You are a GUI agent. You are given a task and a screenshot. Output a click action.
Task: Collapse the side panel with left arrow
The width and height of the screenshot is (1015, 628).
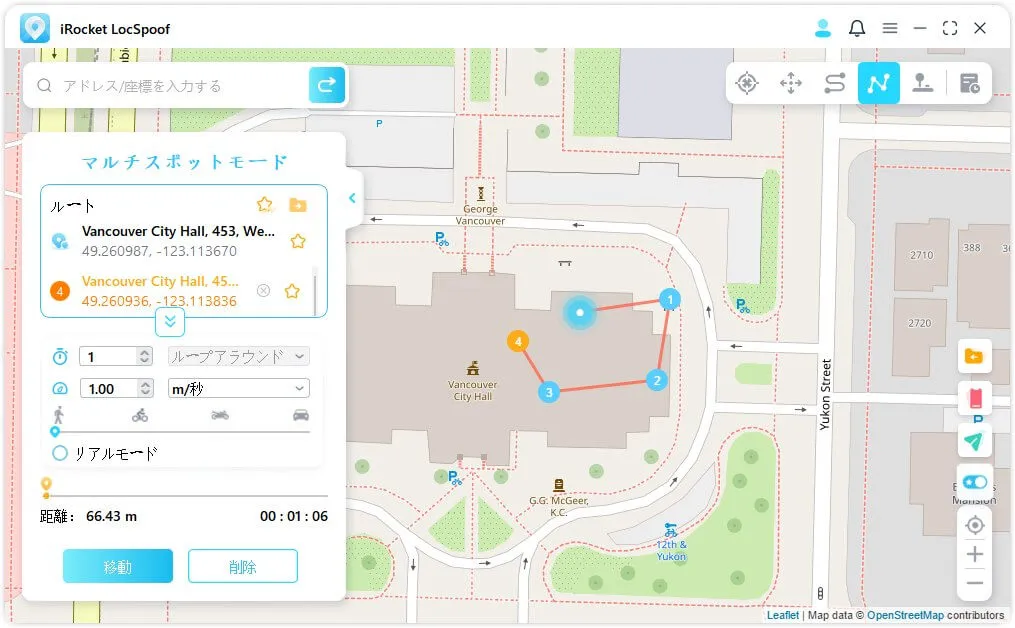point(351,198)
